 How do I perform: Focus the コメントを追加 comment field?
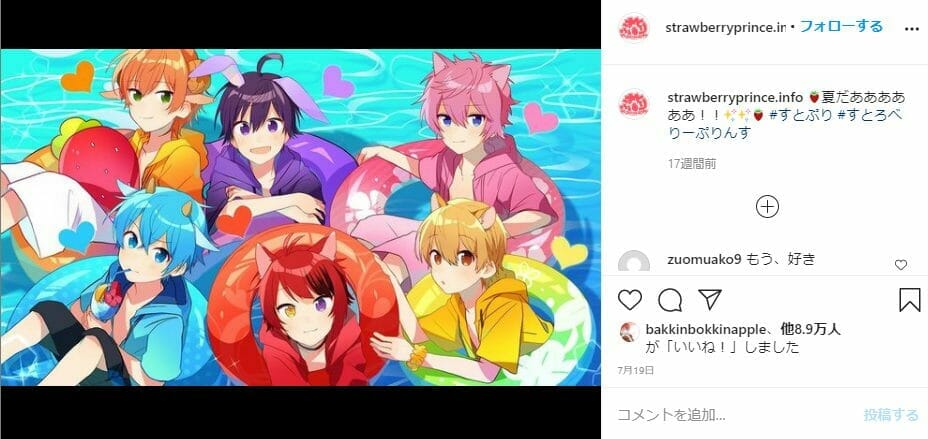pyautogui.click(x=737, y=415)
